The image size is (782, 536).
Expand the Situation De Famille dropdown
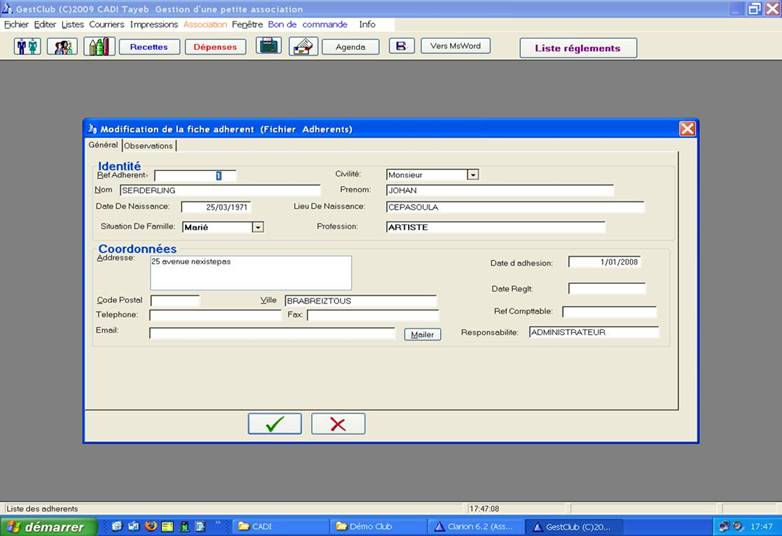click(257, 227)
